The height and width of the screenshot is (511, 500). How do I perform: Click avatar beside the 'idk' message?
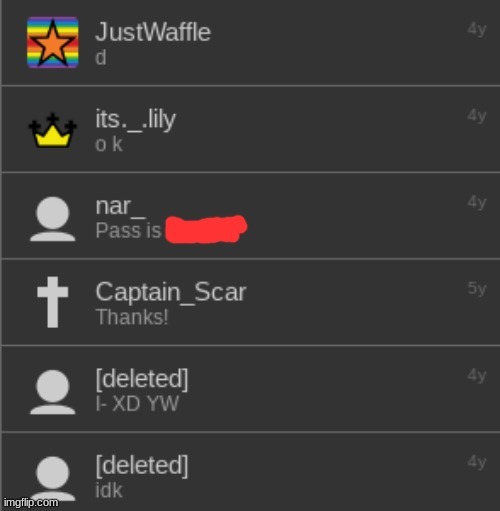click(53, 478)
